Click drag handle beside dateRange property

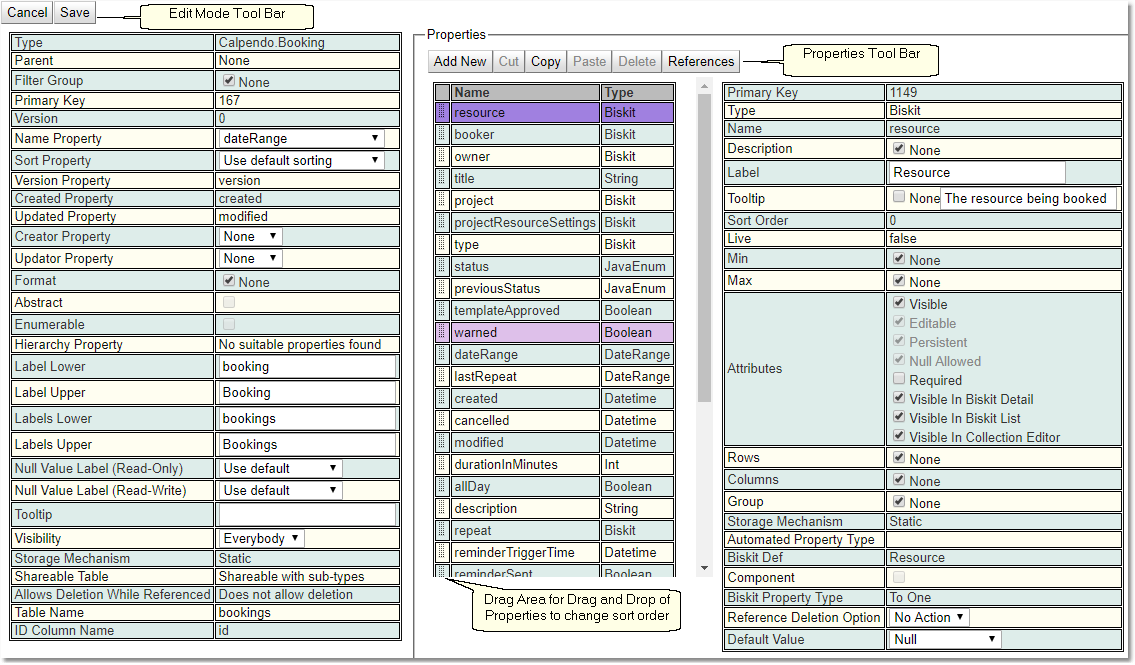click(x=442, y=355)
